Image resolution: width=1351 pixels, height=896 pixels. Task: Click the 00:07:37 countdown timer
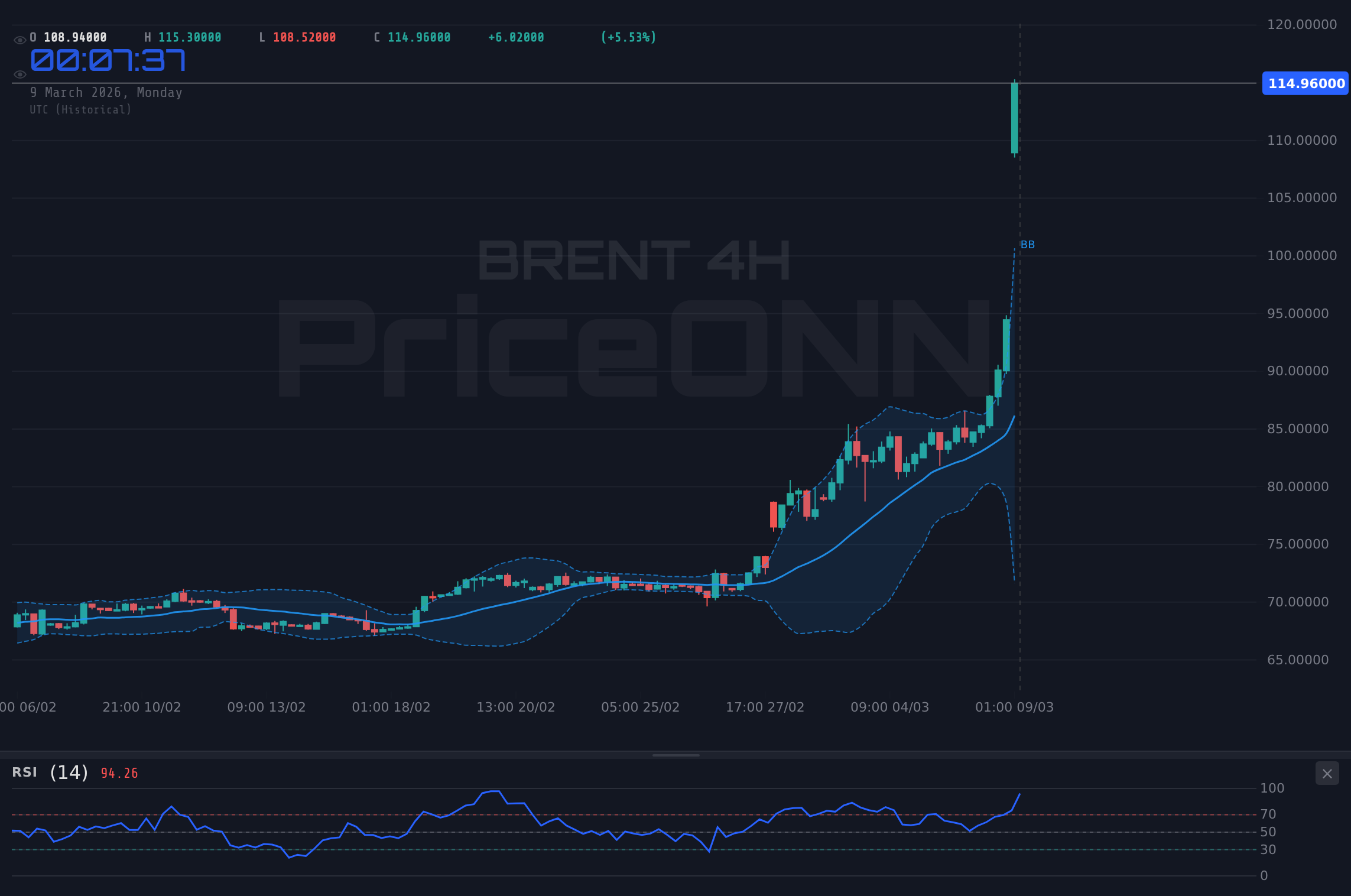tap(108, 60)
